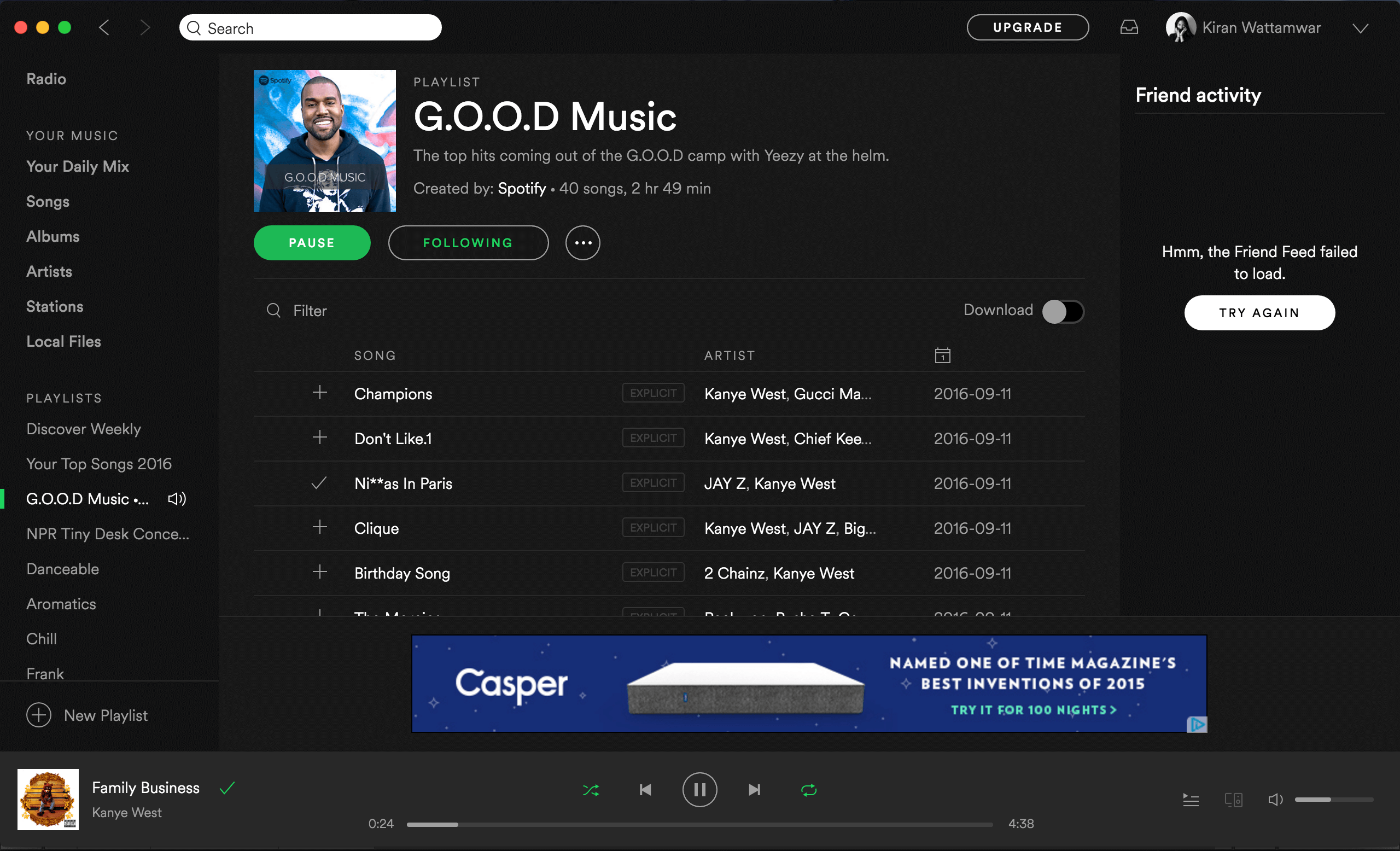Toggle saved checkmark for Family Business
The image size is (1400, 851).
pyautogui.click(x=227, y=788)
